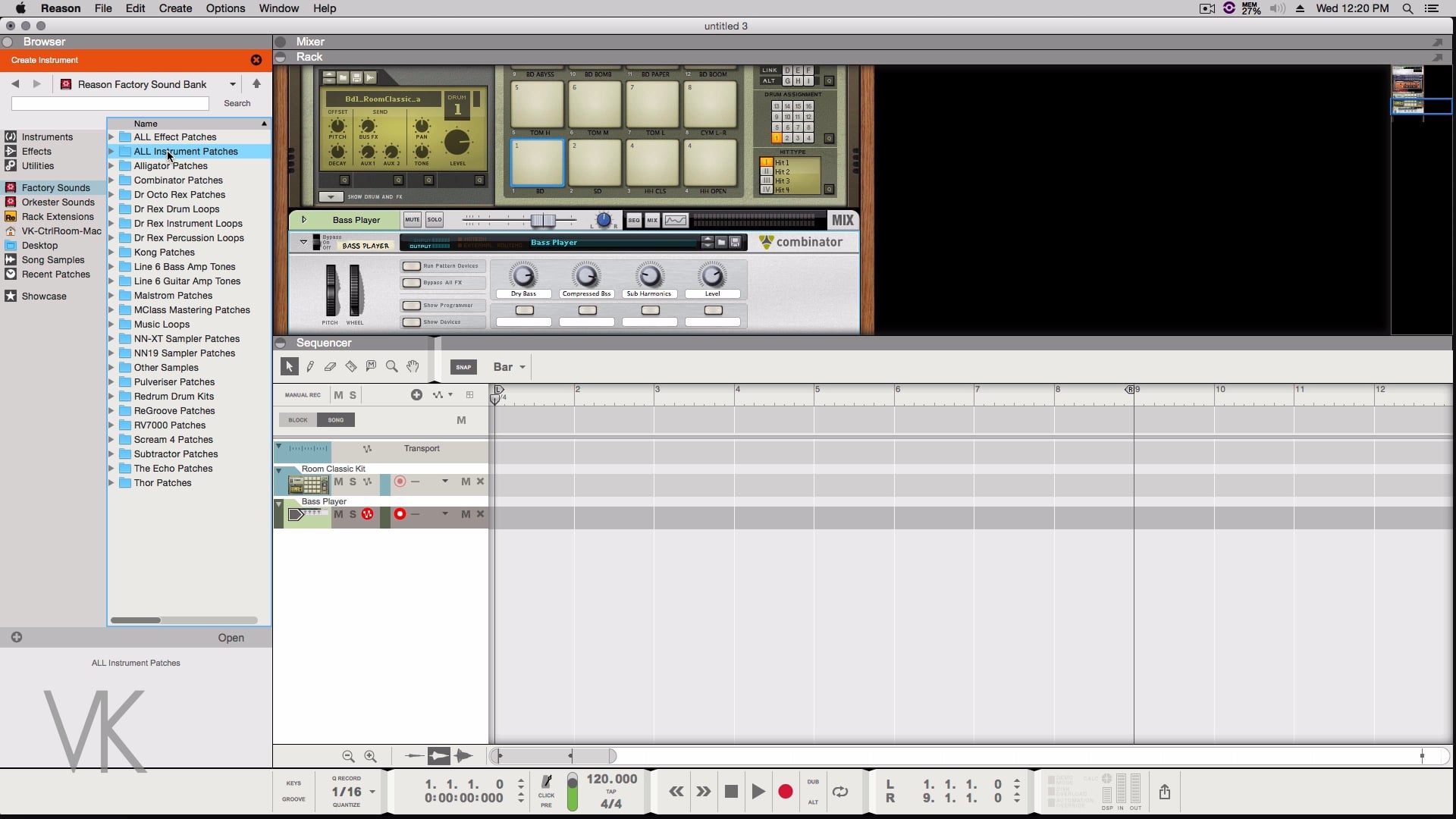
Task: Toggle the SNAP button in sequencer
Action: (463, 367)
